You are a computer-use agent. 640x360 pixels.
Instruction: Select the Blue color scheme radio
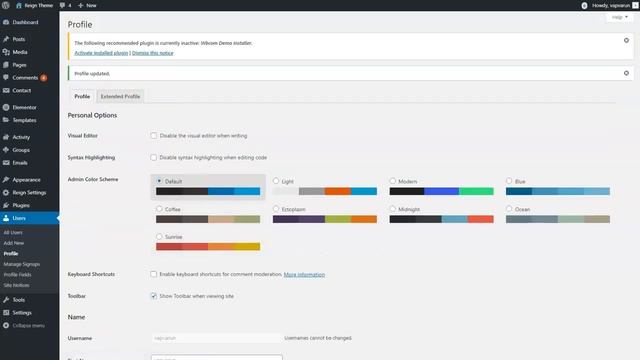(x=509, y=180)
